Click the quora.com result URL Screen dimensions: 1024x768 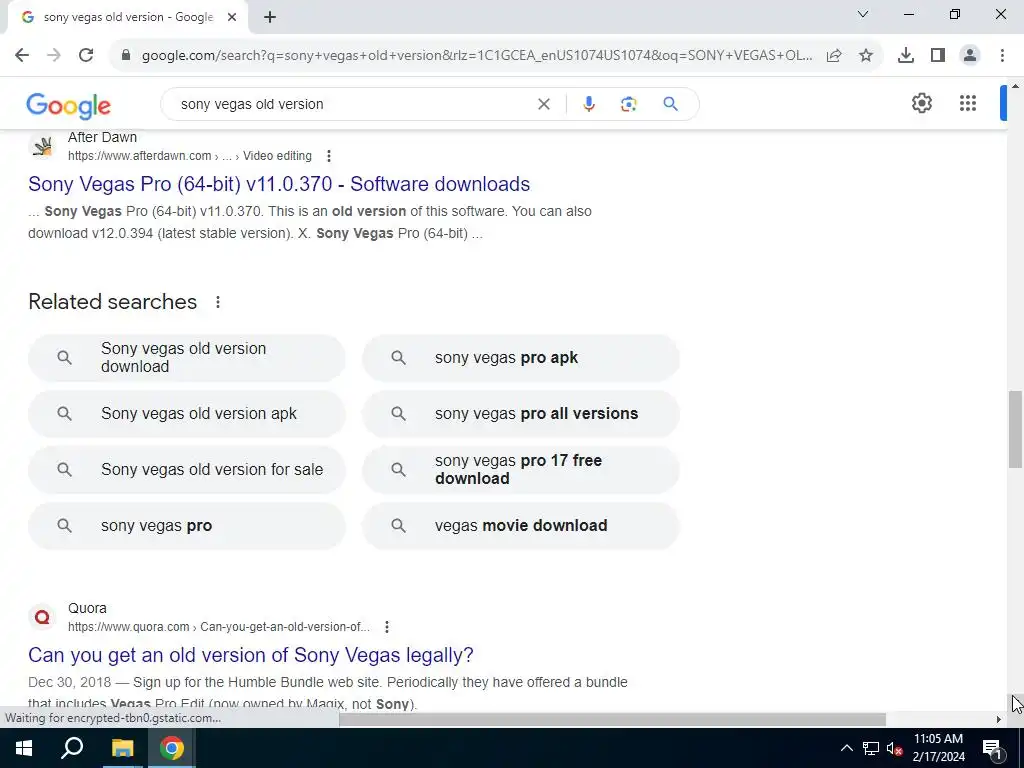(x=219, y=627)
